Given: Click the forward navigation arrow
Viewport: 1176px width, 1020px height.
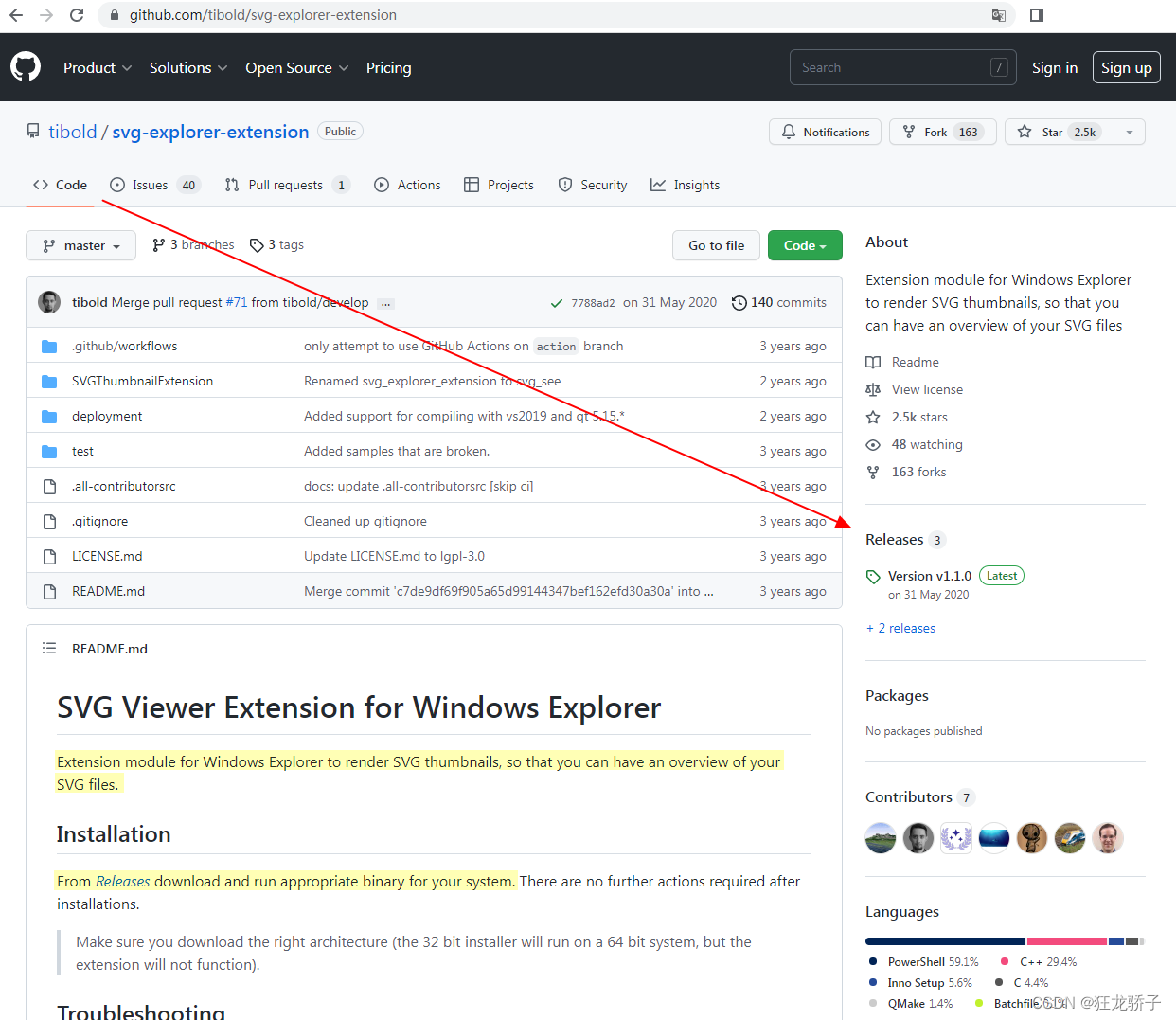Looking at the screenshot, I should pyautogui.click(x=46, y=15).
